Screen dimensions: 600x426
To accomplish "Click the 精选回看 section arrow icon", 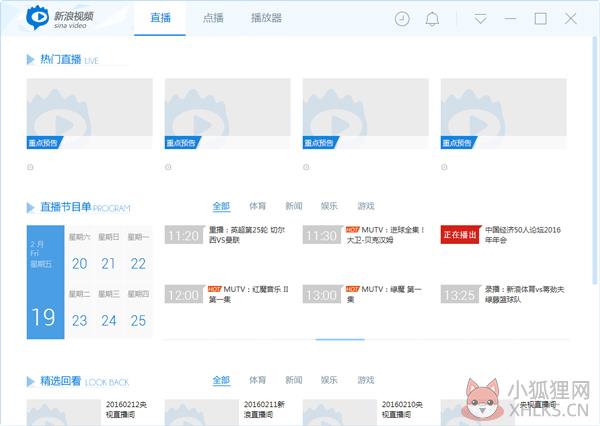I will (30, 381).
